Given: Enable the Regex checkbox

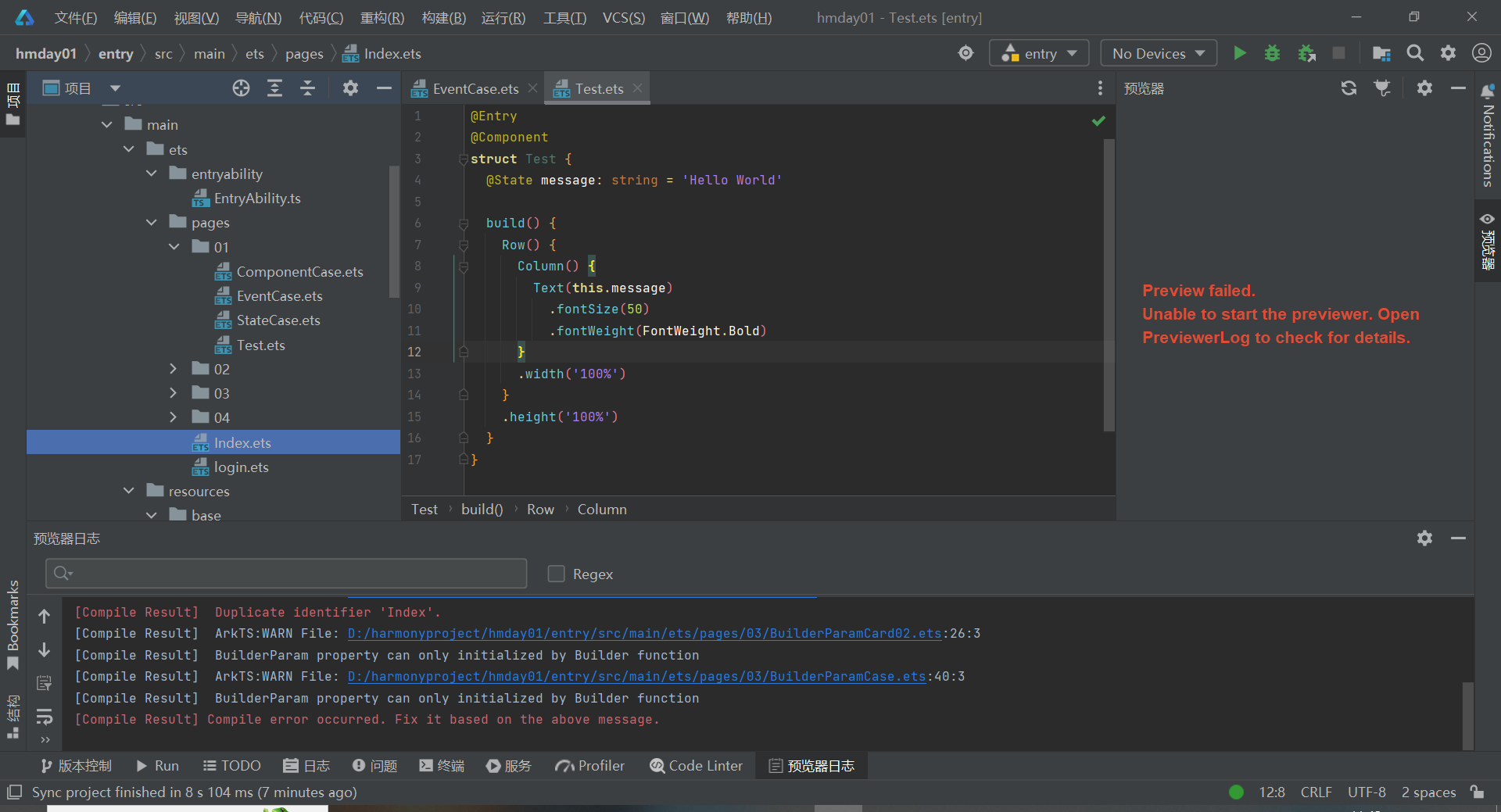Looking at the screenshot, I should tap(557, 574).
